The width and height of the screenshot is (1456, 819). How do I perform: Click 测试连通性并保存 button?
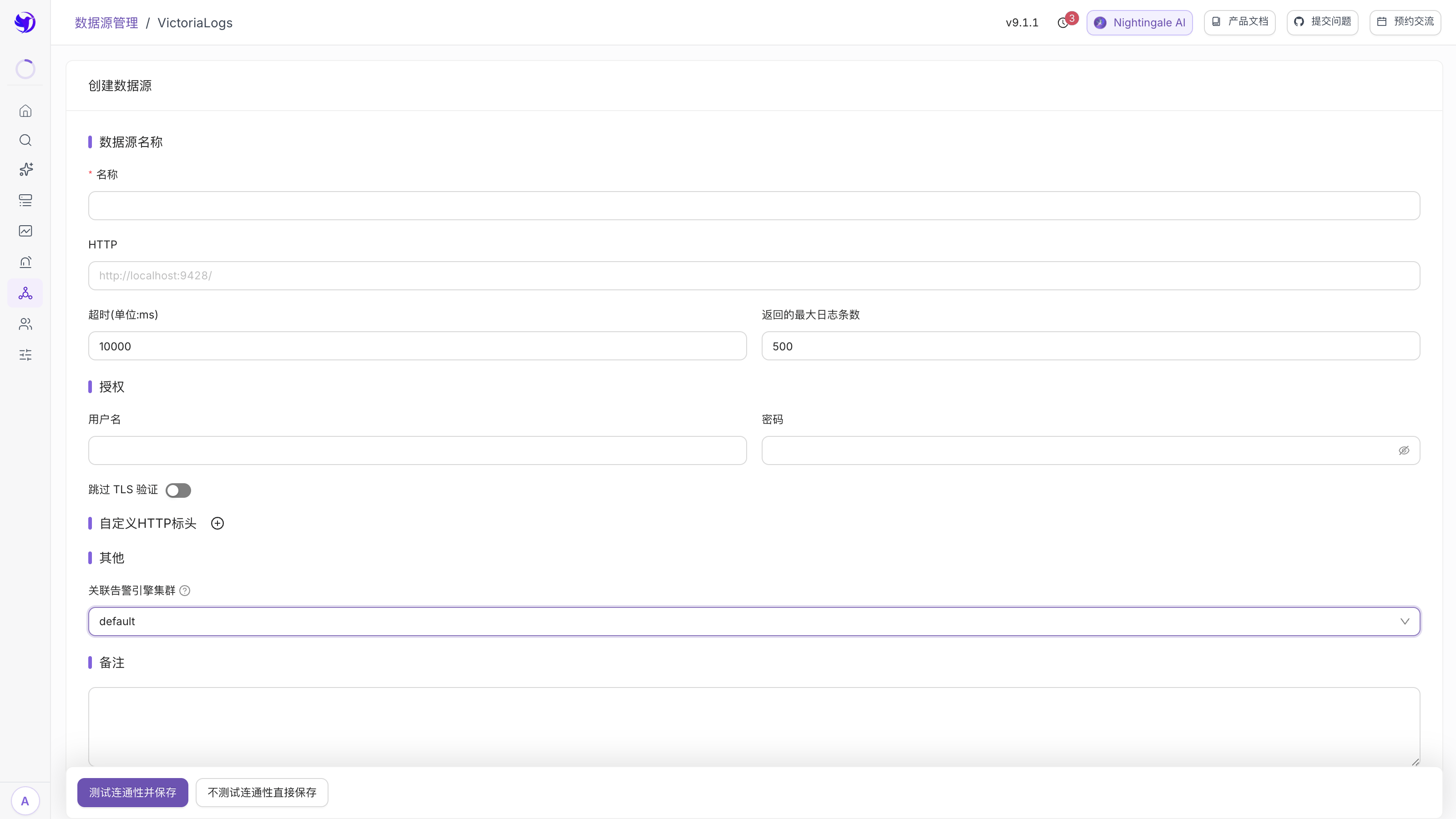(133, 793)
